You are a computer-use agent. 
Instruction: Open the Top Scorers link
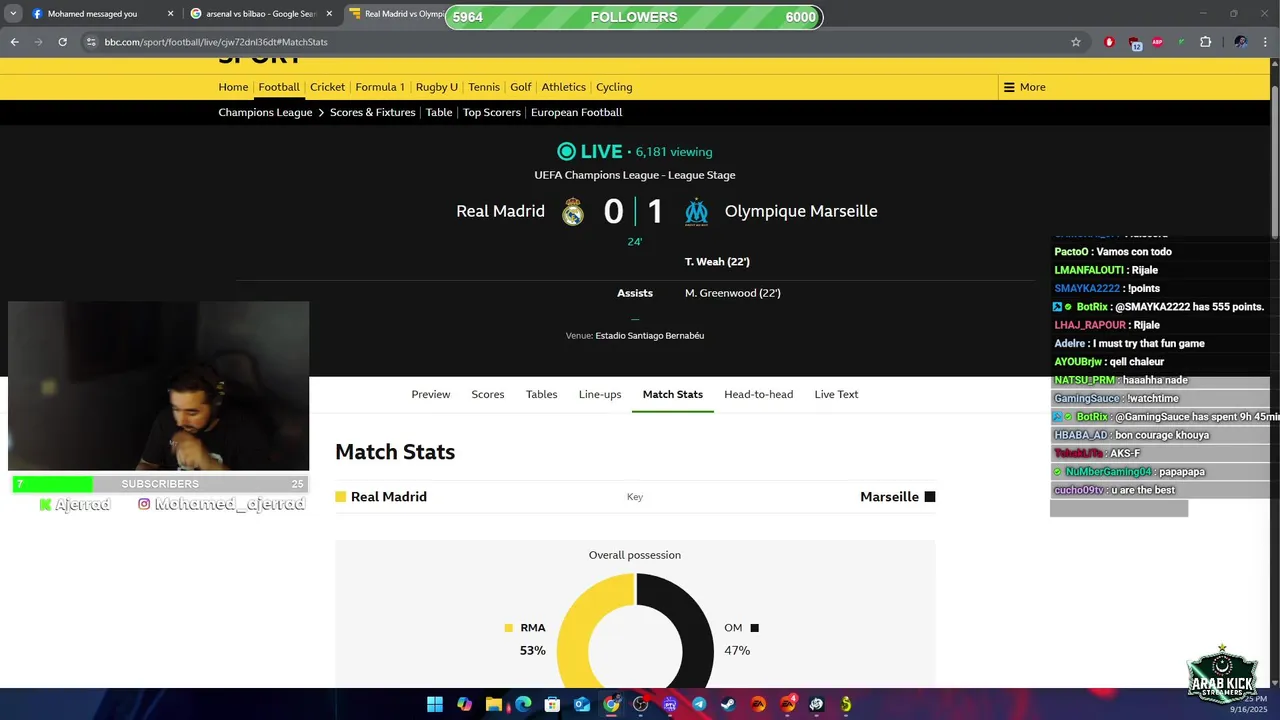click(492, 112)
